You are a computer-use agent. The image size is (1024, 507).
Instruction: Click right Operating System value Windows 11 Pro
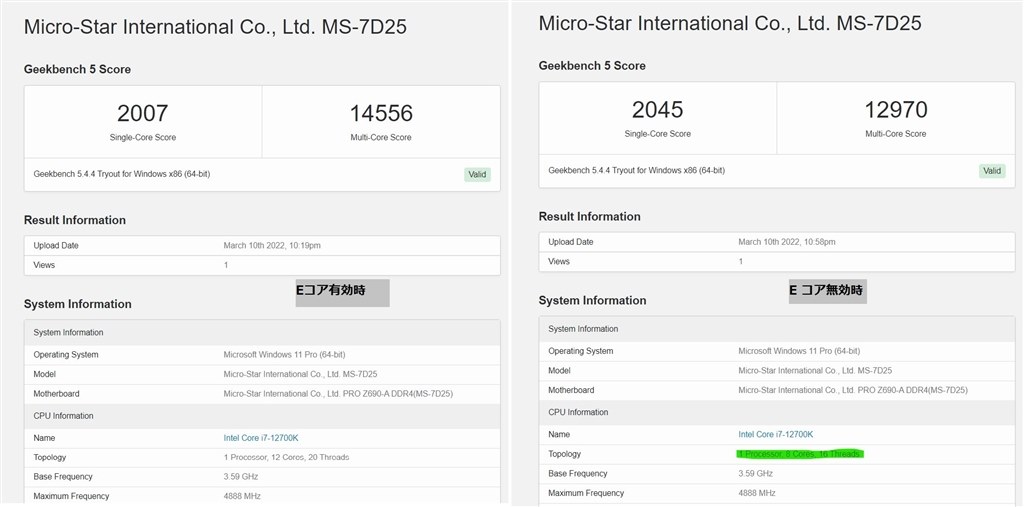pos(799,351)
